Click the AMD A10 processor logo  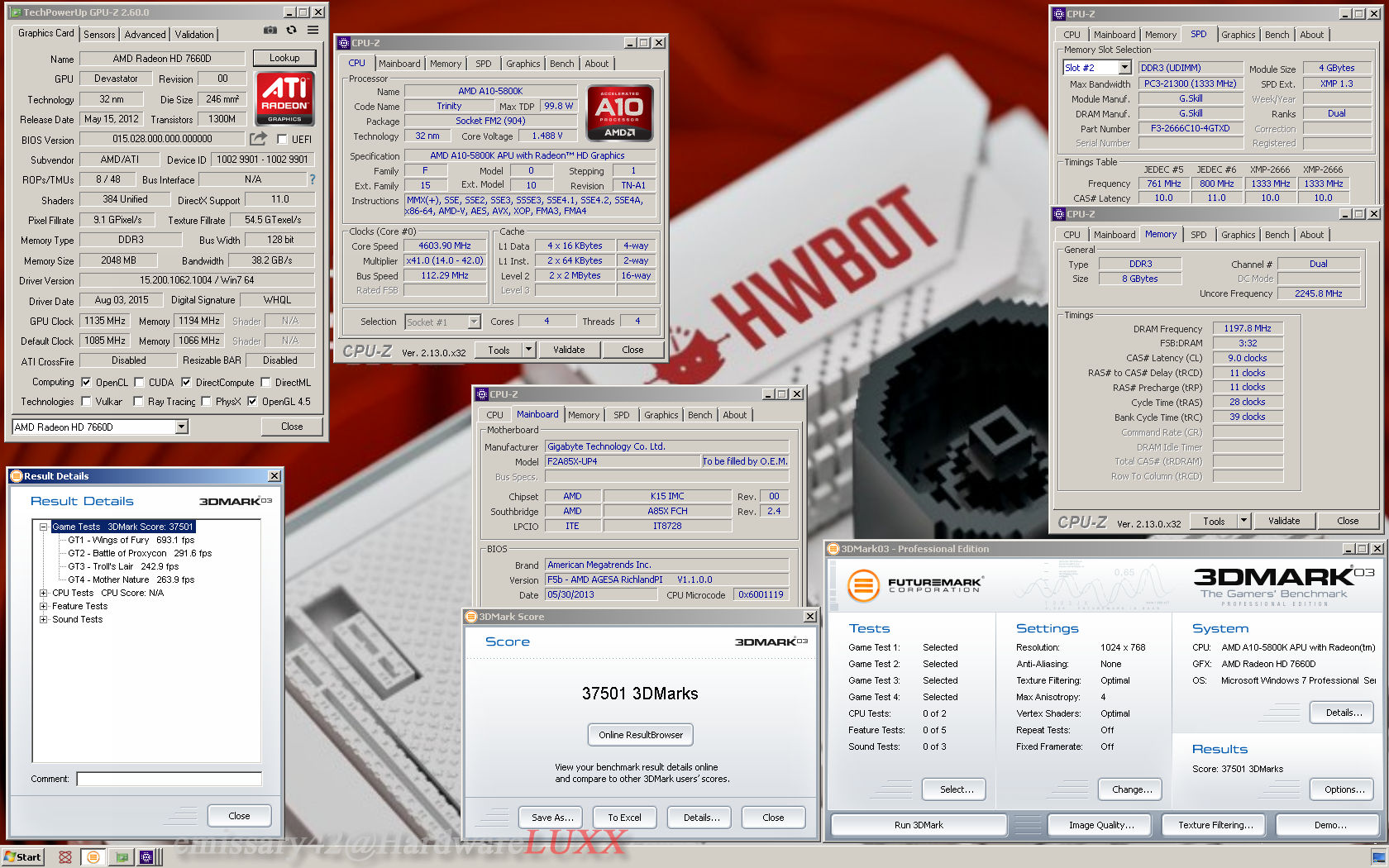[619, 113]
